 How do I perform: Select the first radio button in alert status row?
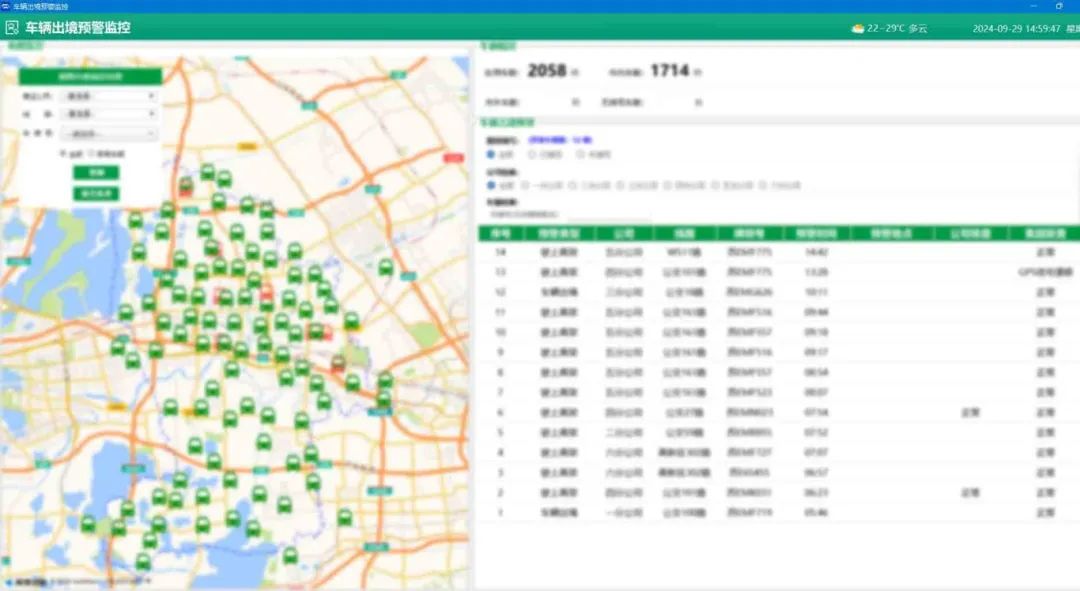coord(491,155)
